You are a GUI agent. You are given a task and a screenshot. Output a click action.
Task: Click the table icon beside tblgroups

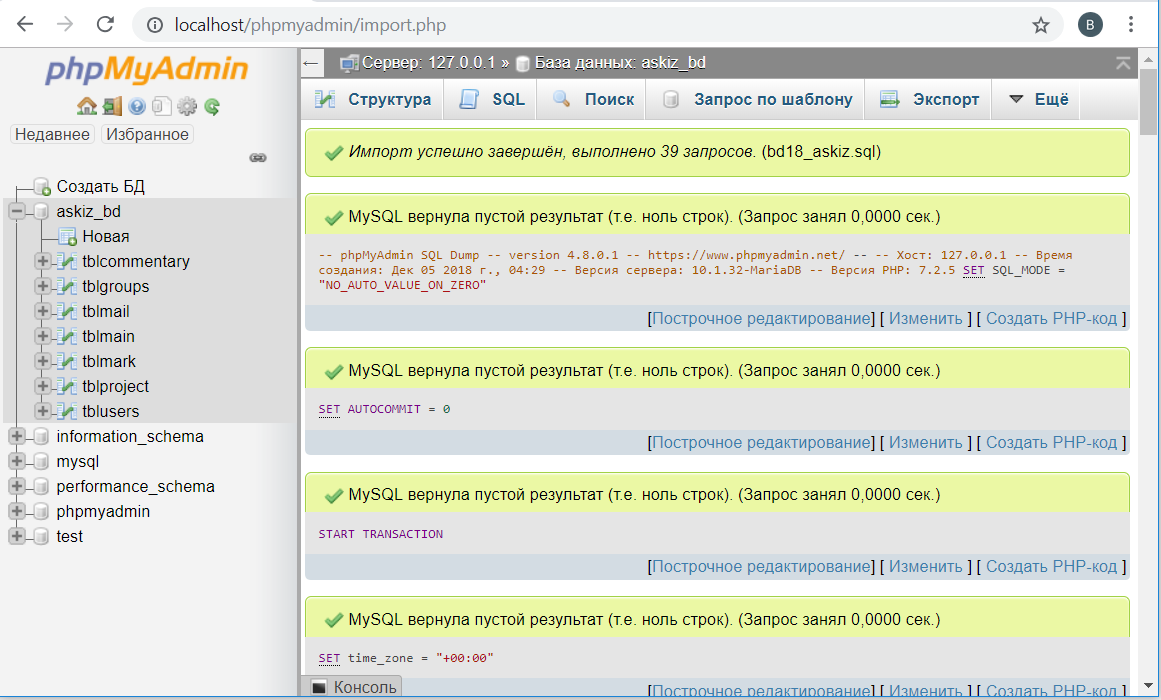[67, 287]
